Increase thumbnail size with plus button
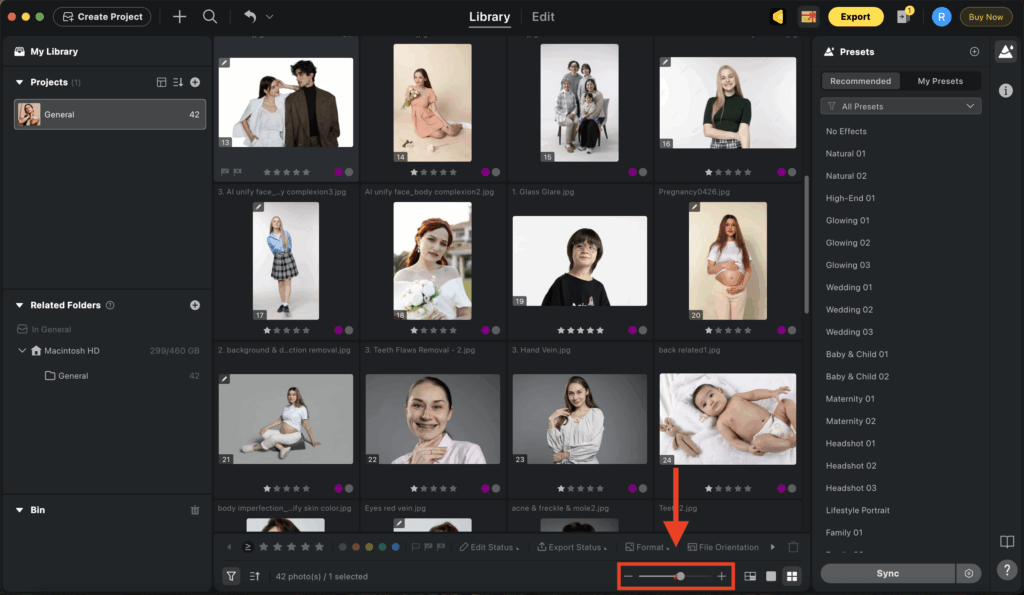This screenshot has height=595, width=1024. 722,576
